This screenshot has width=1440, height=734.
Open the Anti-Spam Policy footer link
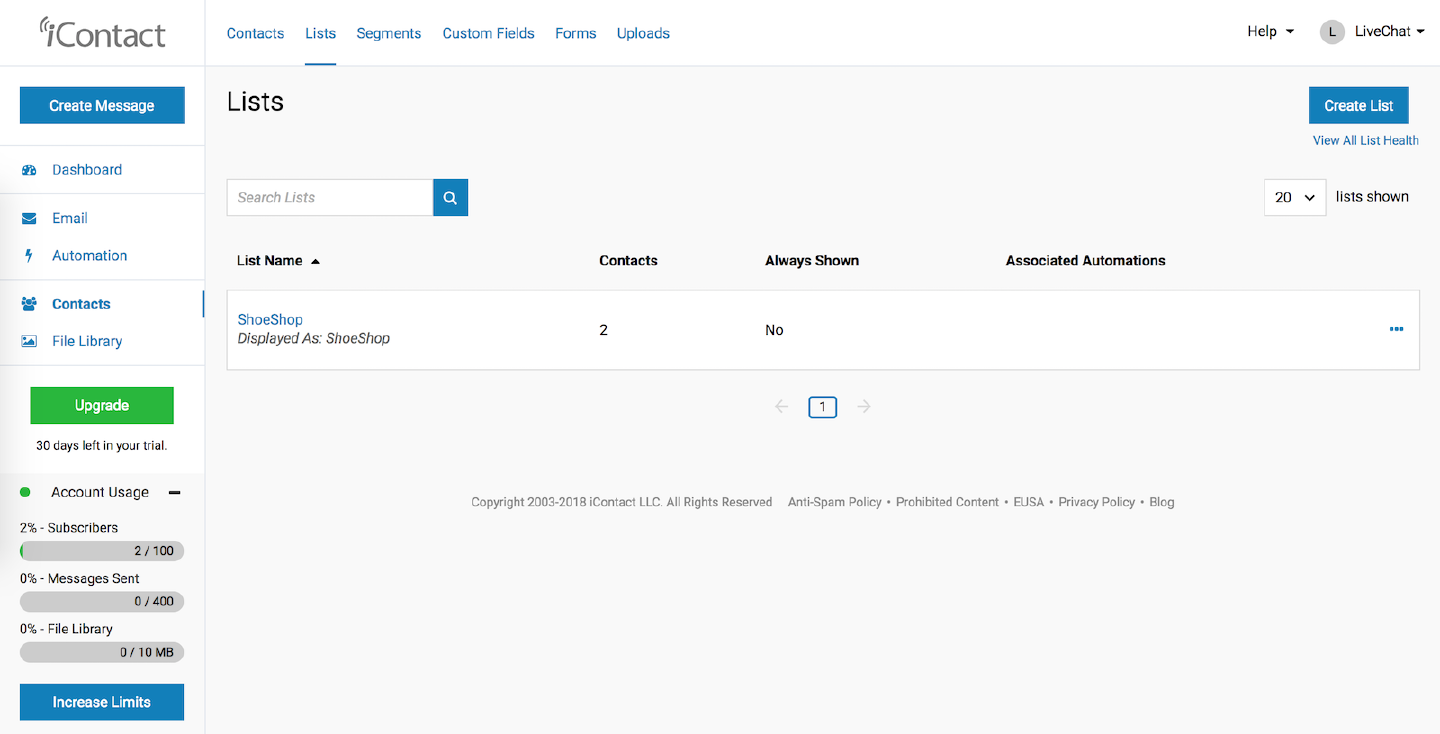coord(835,502)
